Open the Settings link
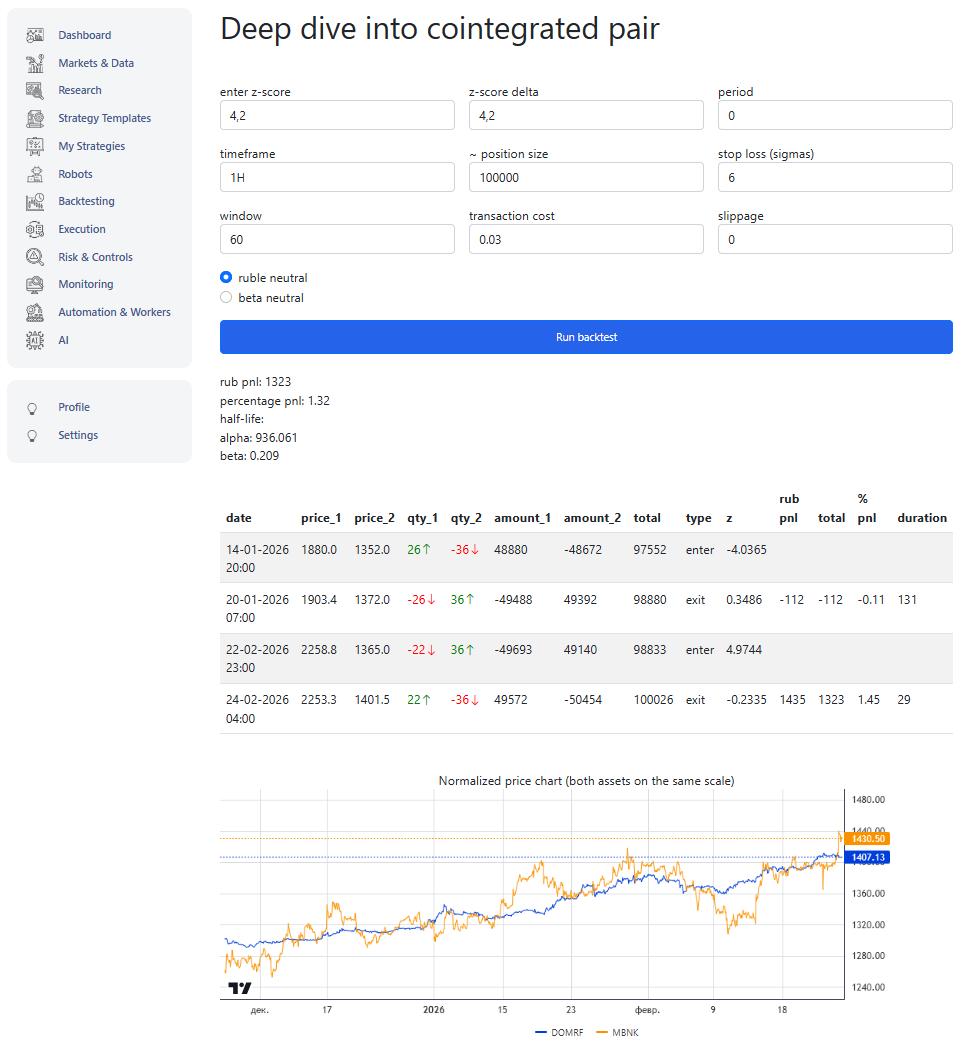Viewport: 963px width, 1043px height. tap(78, 435)
